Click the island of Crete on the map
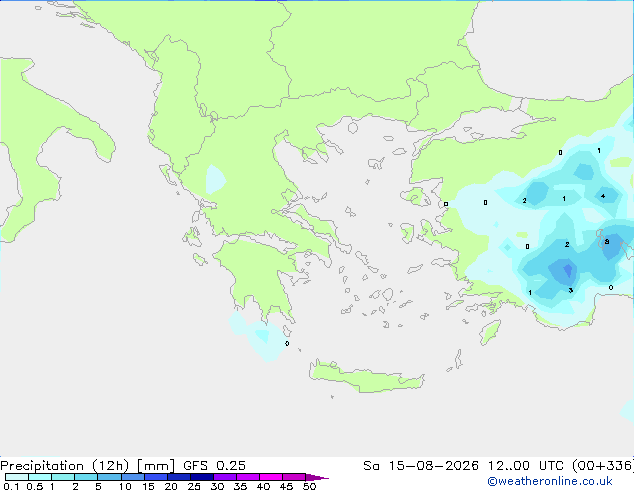 point(366,376)
